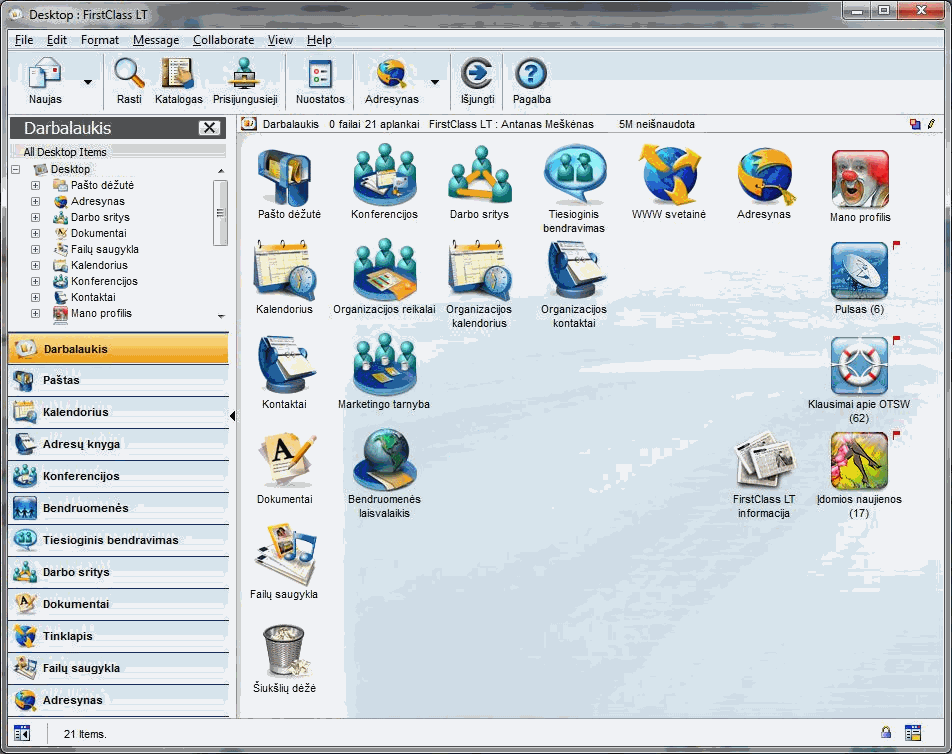Open the Marketingo tarnyba icon

[x=384, y=365]
